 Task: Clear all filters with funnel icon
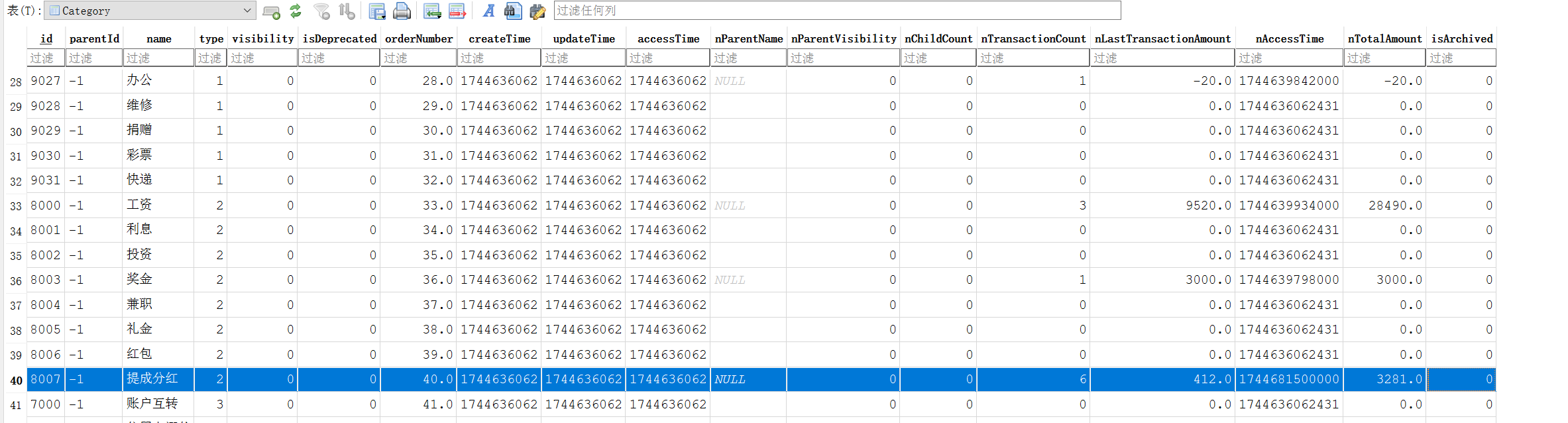point(322,11)
